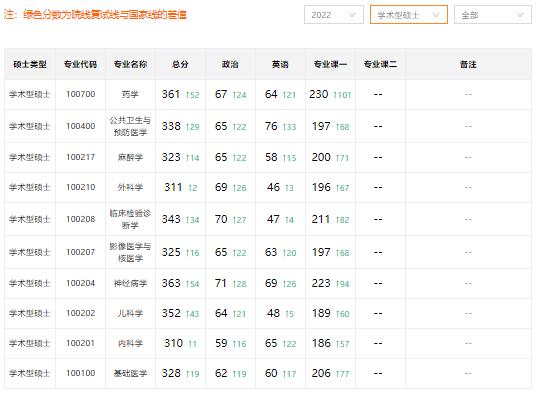Select politics score 71
The height and width of the screenshot is (395, 536).
coord(221,283)
